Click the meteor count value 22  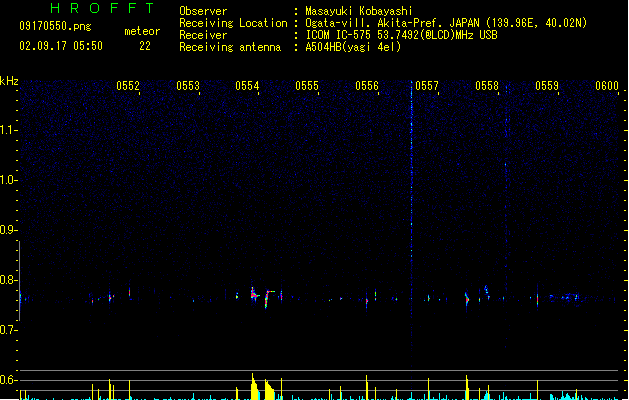click(x=145, y=46)
